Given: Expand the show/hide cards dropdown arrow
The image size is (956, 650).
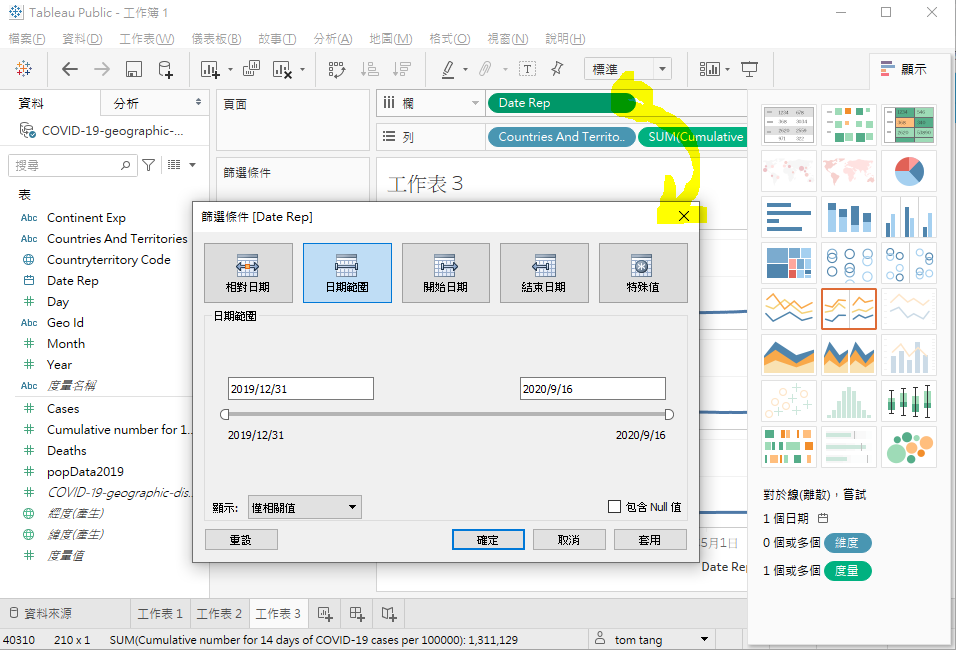Looking at the screenshot, I should [727, 70].
